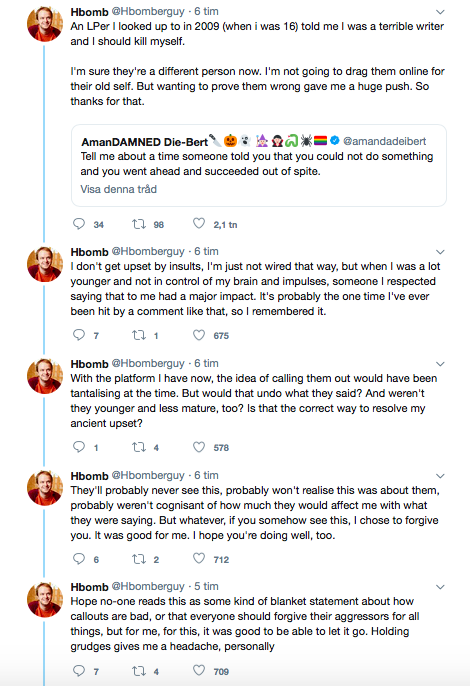Open the Hbomb avatar on the first tweet
The image size is (470, 686).
(x=45, y=24)
